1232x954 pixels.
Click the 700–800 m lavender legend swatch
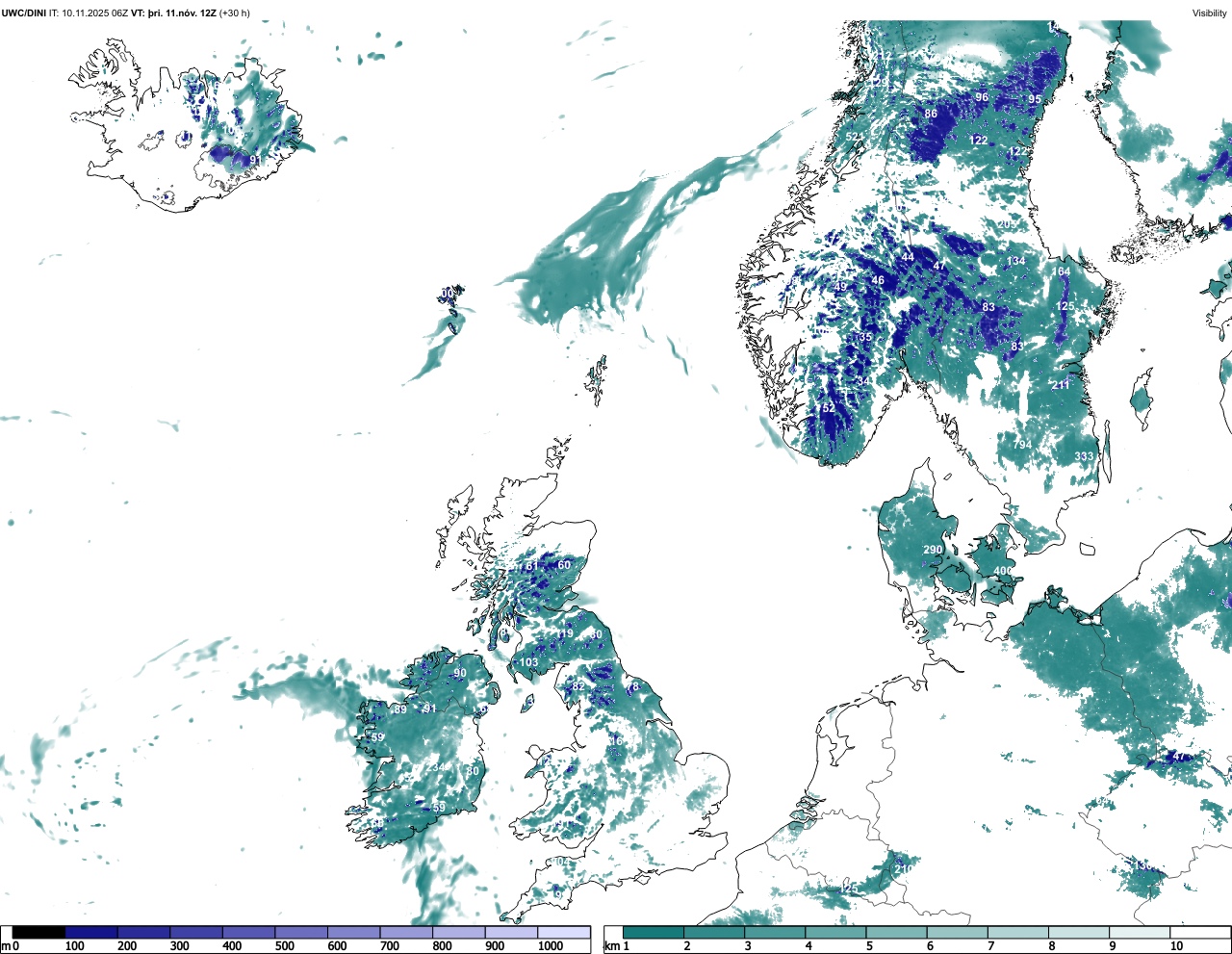coord(406,933)
